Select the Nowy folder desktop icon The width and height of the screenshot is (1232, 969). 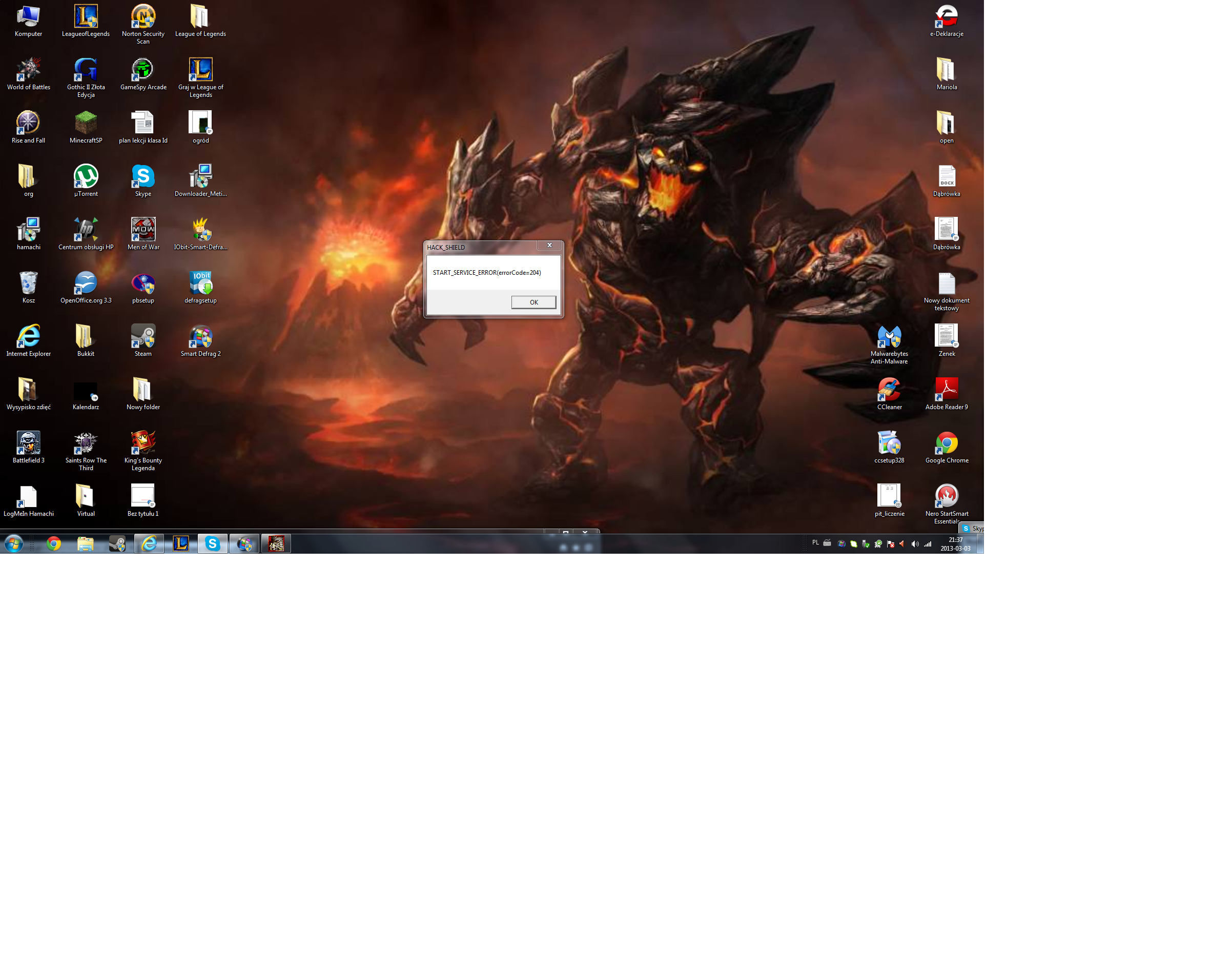point(143,394)
